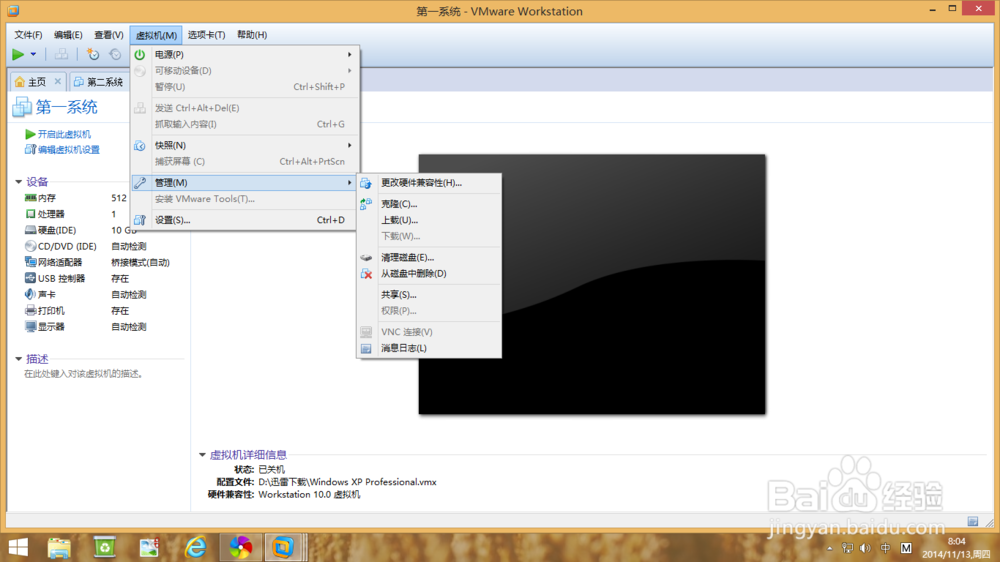
Task: Switch to the 第二系统 tab
Action: [x=98, y=82]
